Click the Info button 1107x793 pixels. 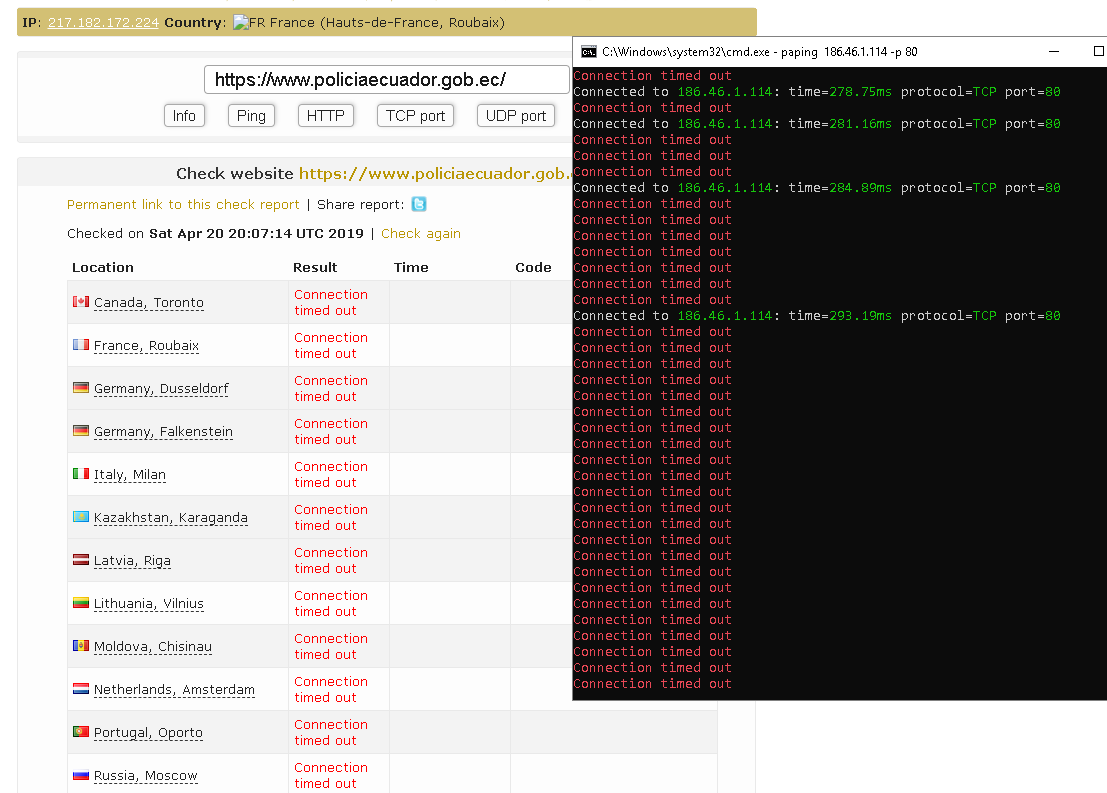pos(184,116)
